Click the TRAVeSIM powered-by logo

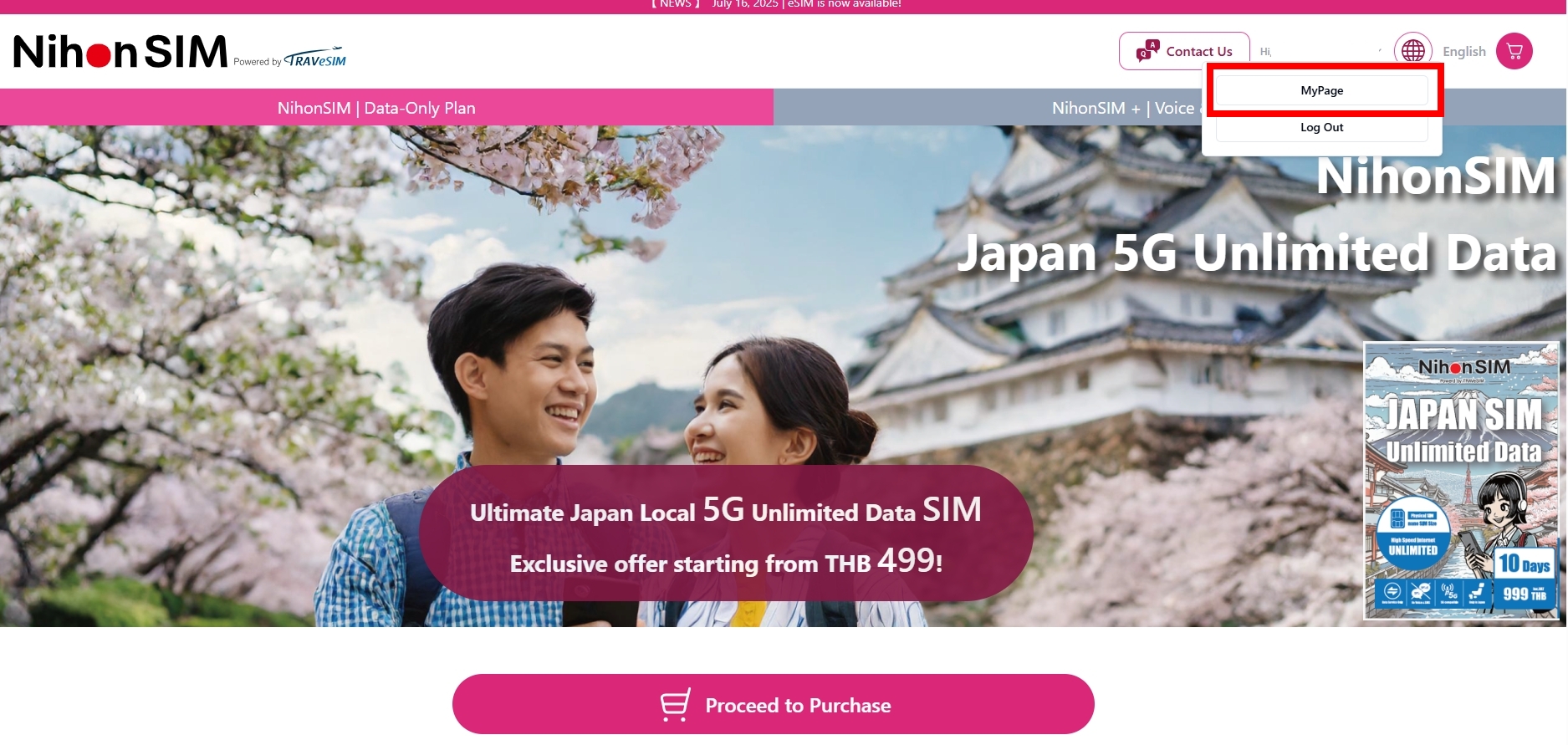[314, 58]
